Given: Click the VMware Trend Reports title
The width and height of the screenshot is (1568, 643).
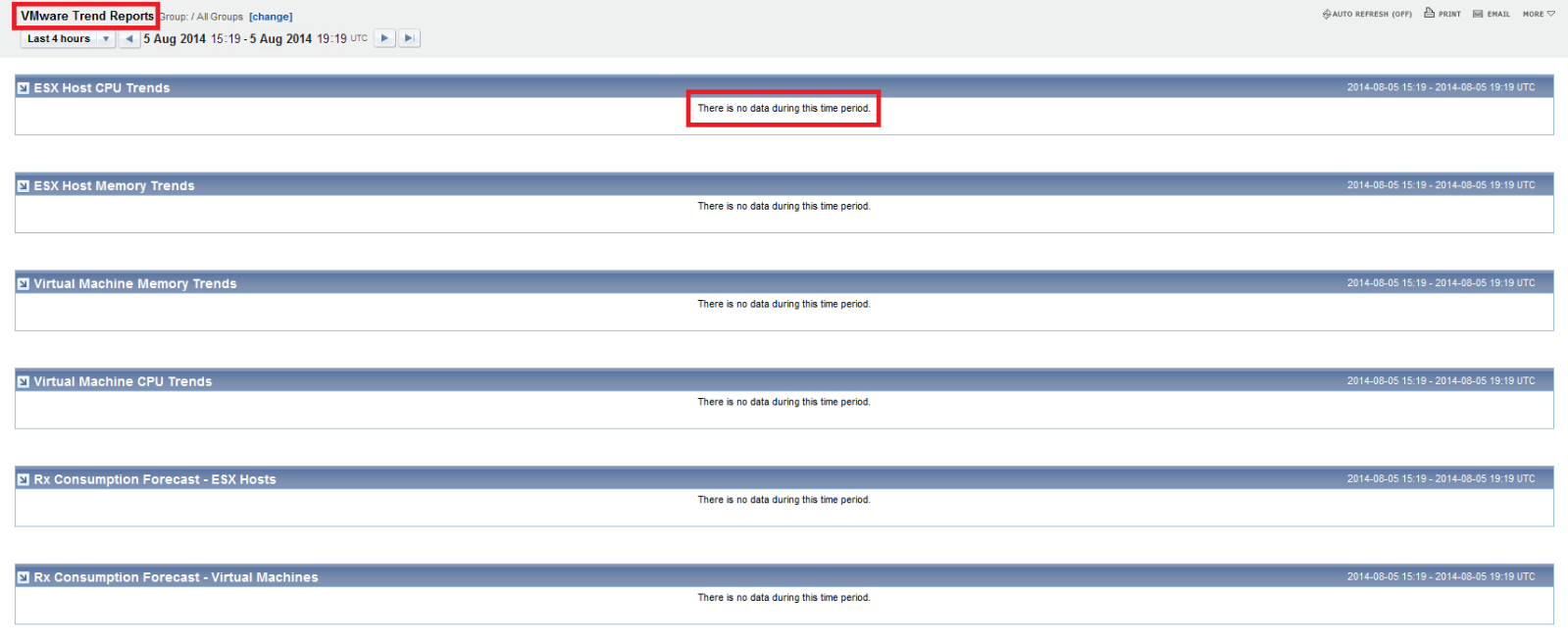Looking at the screenshot, I should coord(87,16).
